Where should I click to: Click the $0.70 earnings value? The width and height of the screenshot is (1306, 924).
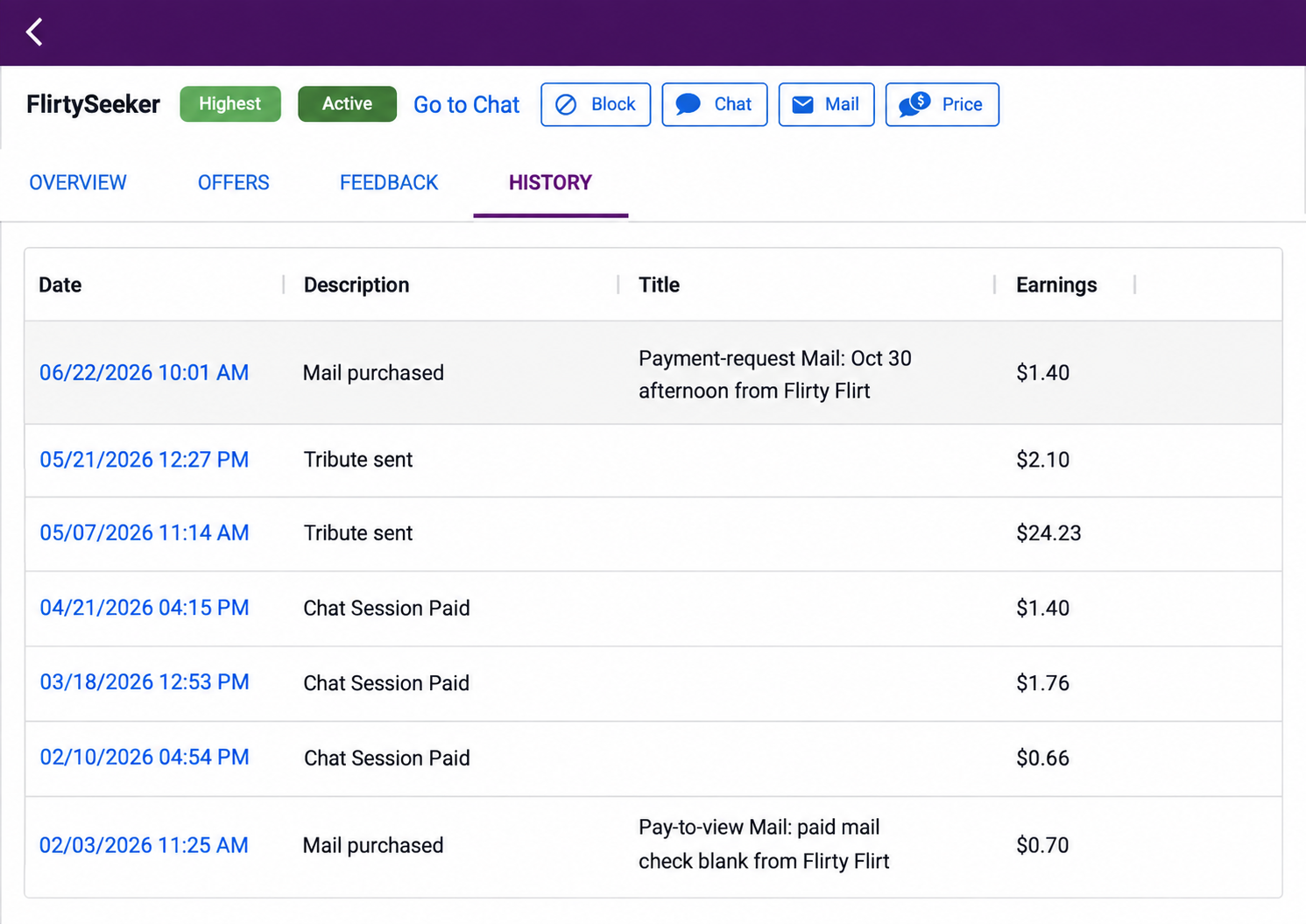1042,845
